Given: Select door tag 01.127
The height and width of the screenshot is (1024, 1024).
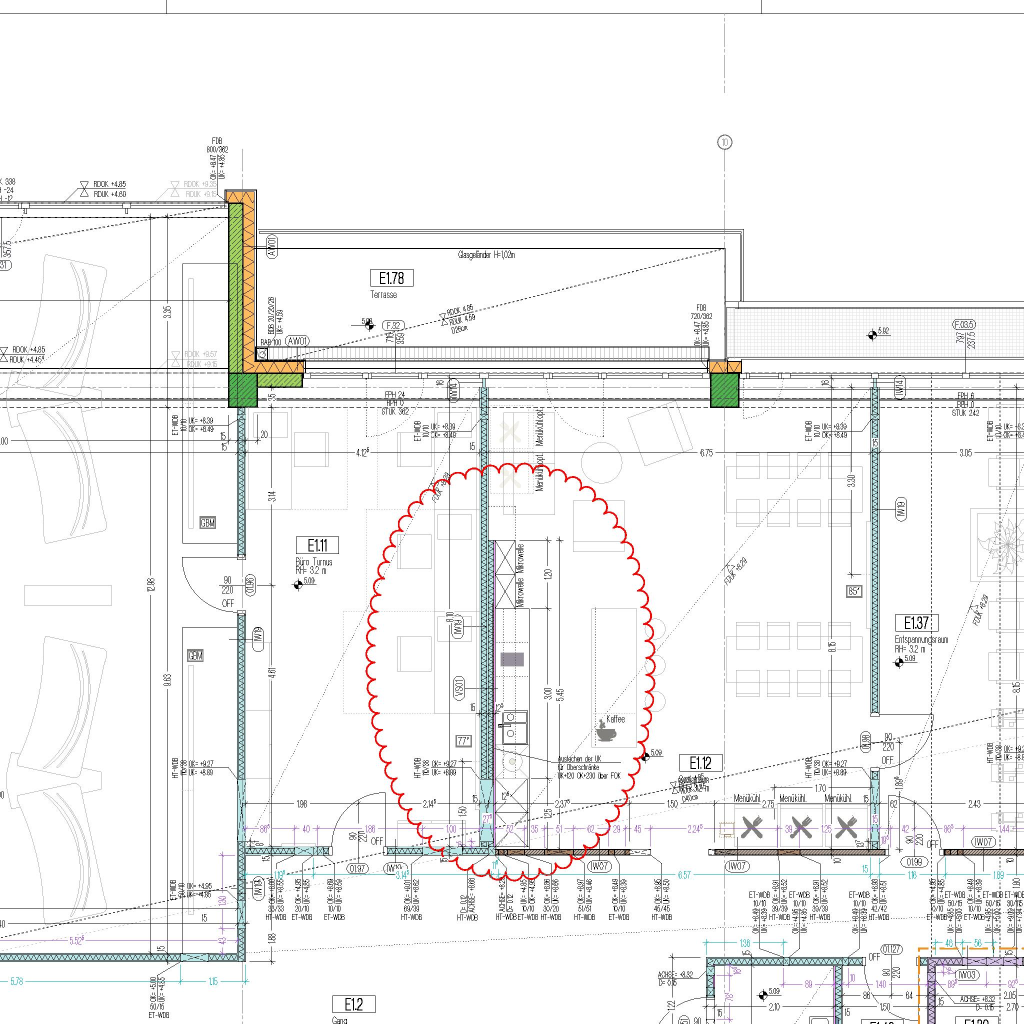Looking at the screenshot, I should tap(891, 949).
